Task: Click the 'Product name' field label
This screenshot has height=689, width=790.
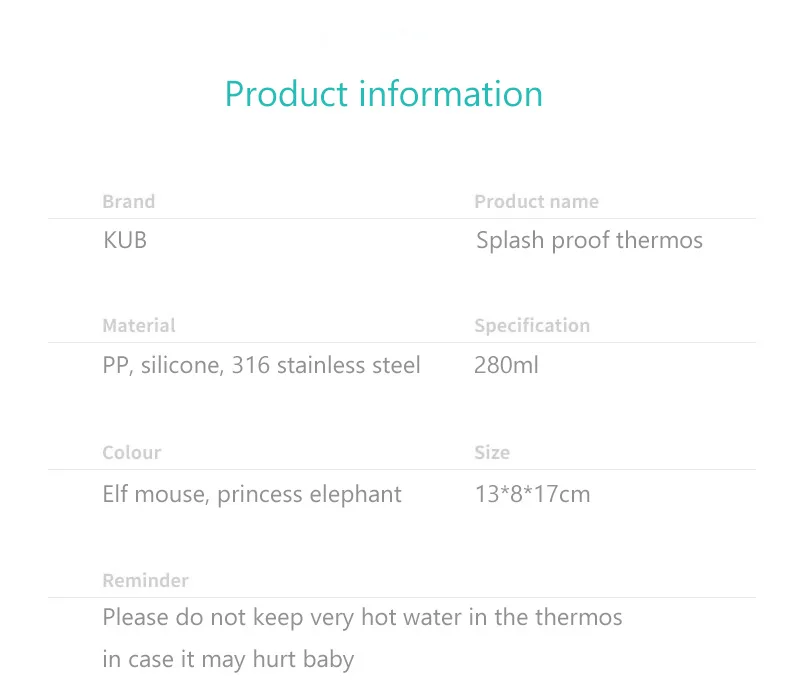Action: pyautogui.click(x=536, y=202)
